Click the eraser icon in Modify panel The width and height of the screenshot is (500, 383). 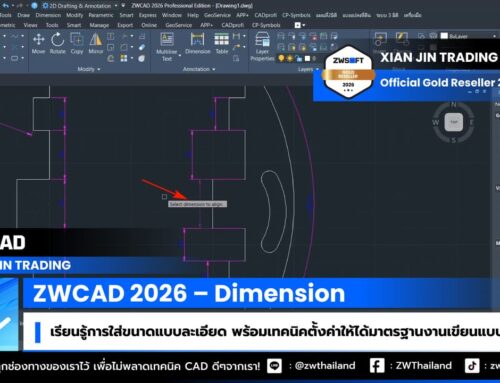tap(142, 47)
